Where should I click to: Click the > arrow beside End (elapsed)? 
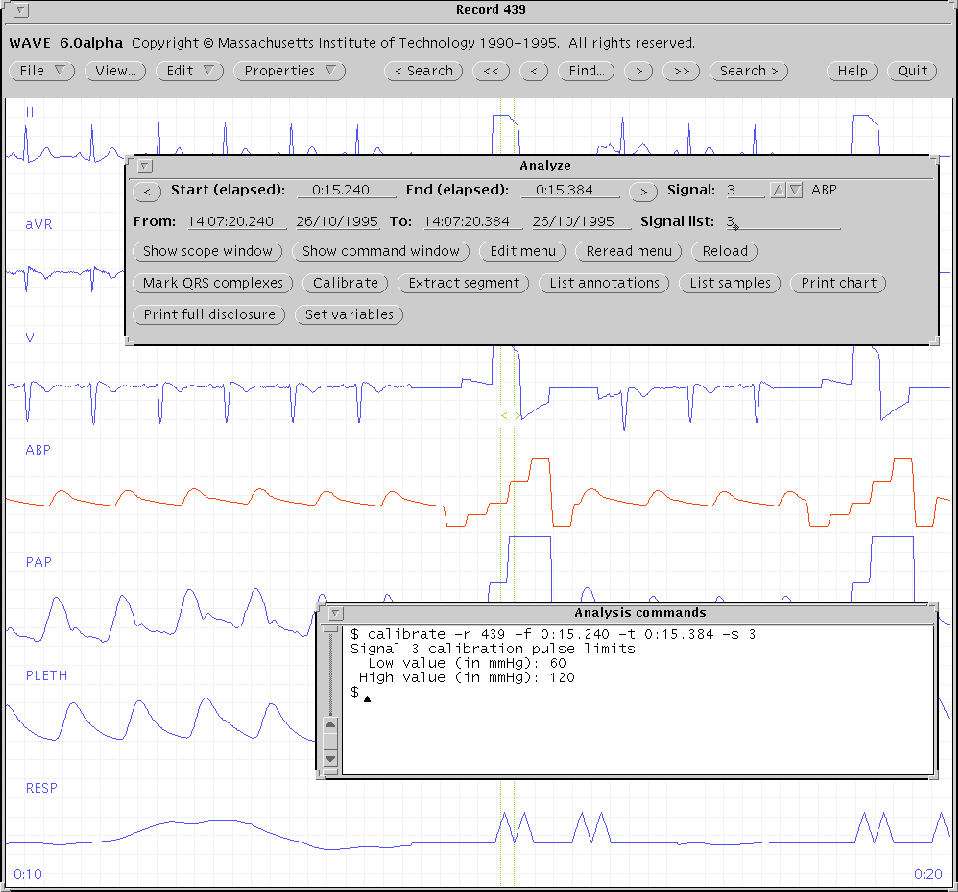pyautogui.click(x=643, y=190)
